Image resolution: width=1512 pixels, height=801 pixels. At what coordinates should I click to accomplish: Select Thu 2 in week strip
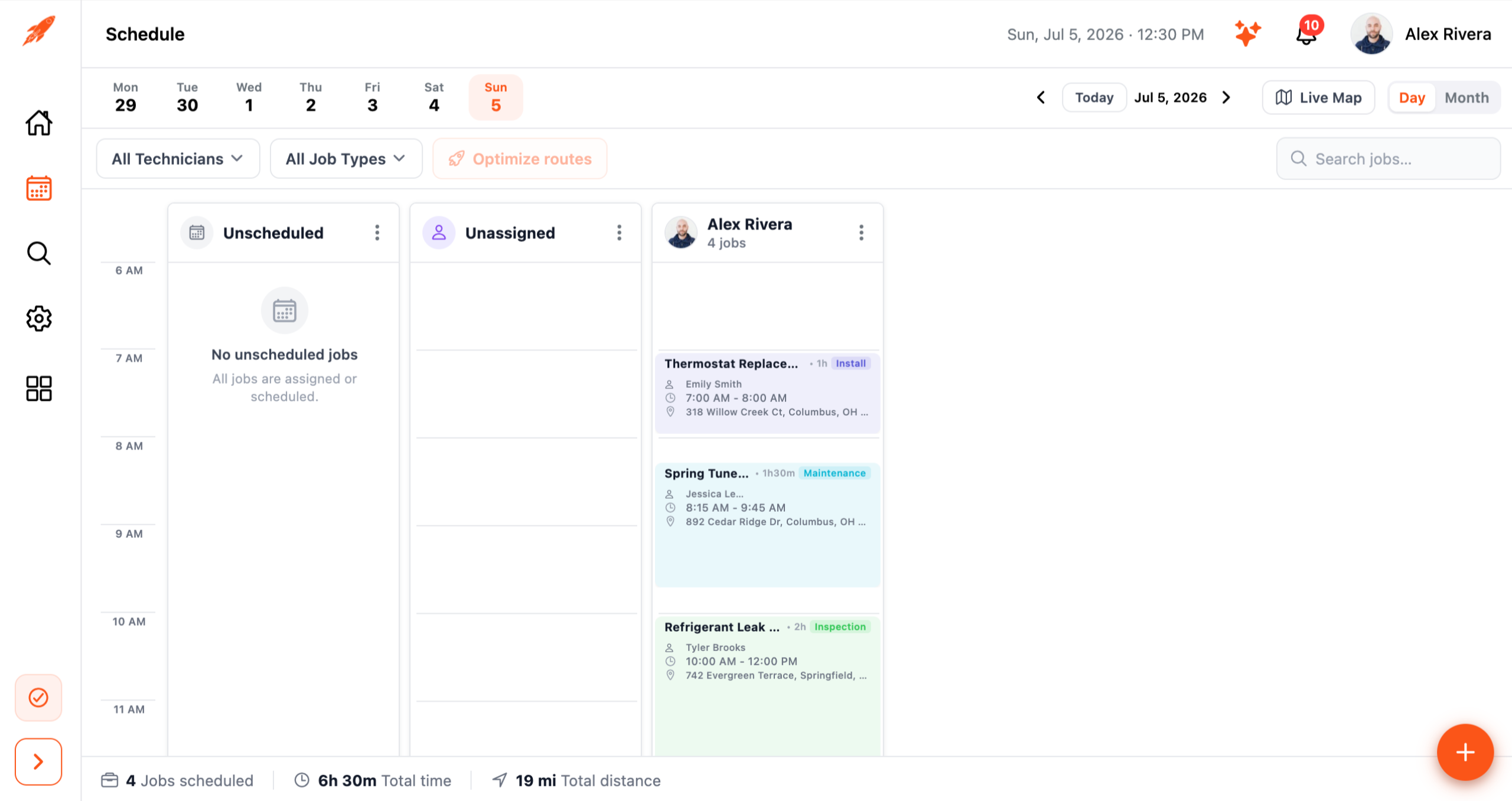tap(311, 97)
